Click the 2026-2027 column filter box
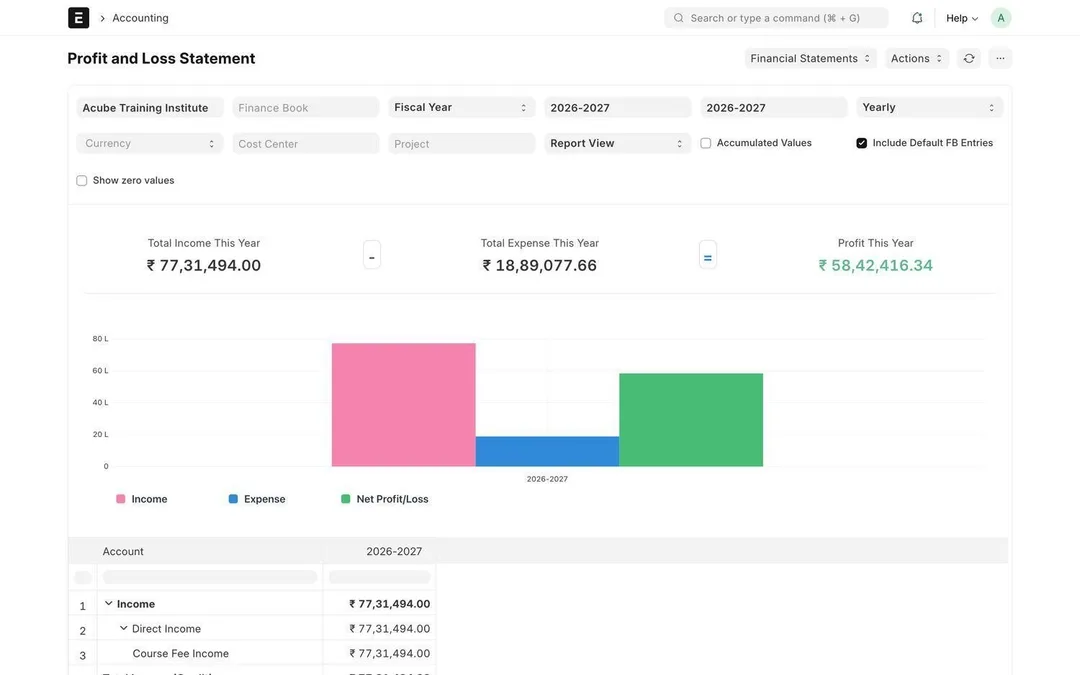Image resolution: width=1080 pixels, height=675 pixels. point(380,577)
